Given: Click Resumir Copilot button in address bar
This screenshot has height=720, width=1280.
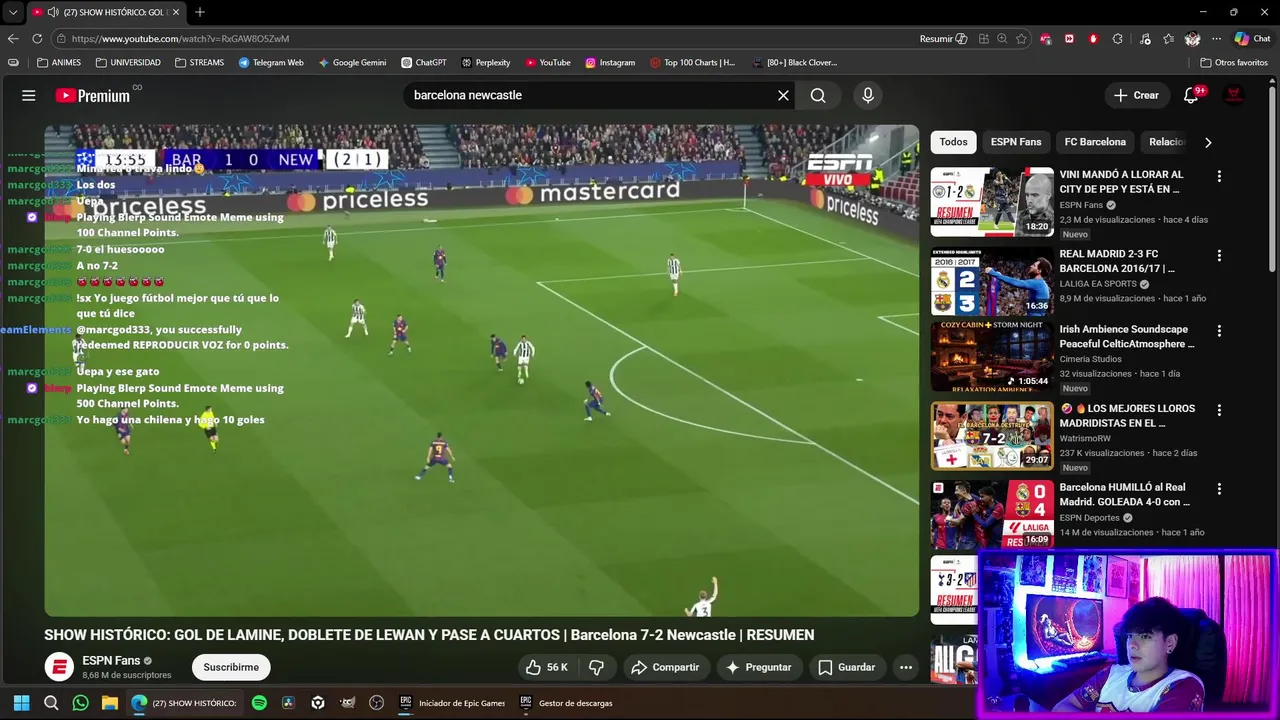Looking at the screenshot, I should coord(943,39).
